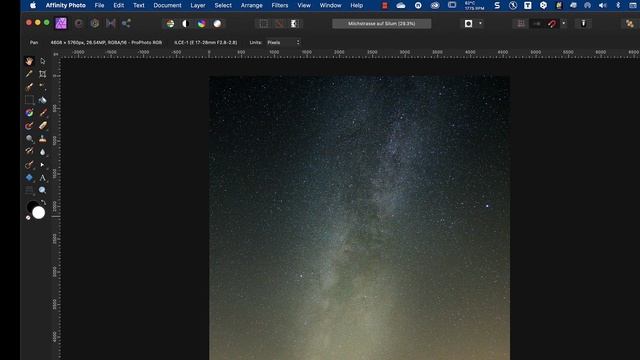Open the Document menu
Image resolution: width=640 pixels, height=360 pixels.
coord(167,5)
